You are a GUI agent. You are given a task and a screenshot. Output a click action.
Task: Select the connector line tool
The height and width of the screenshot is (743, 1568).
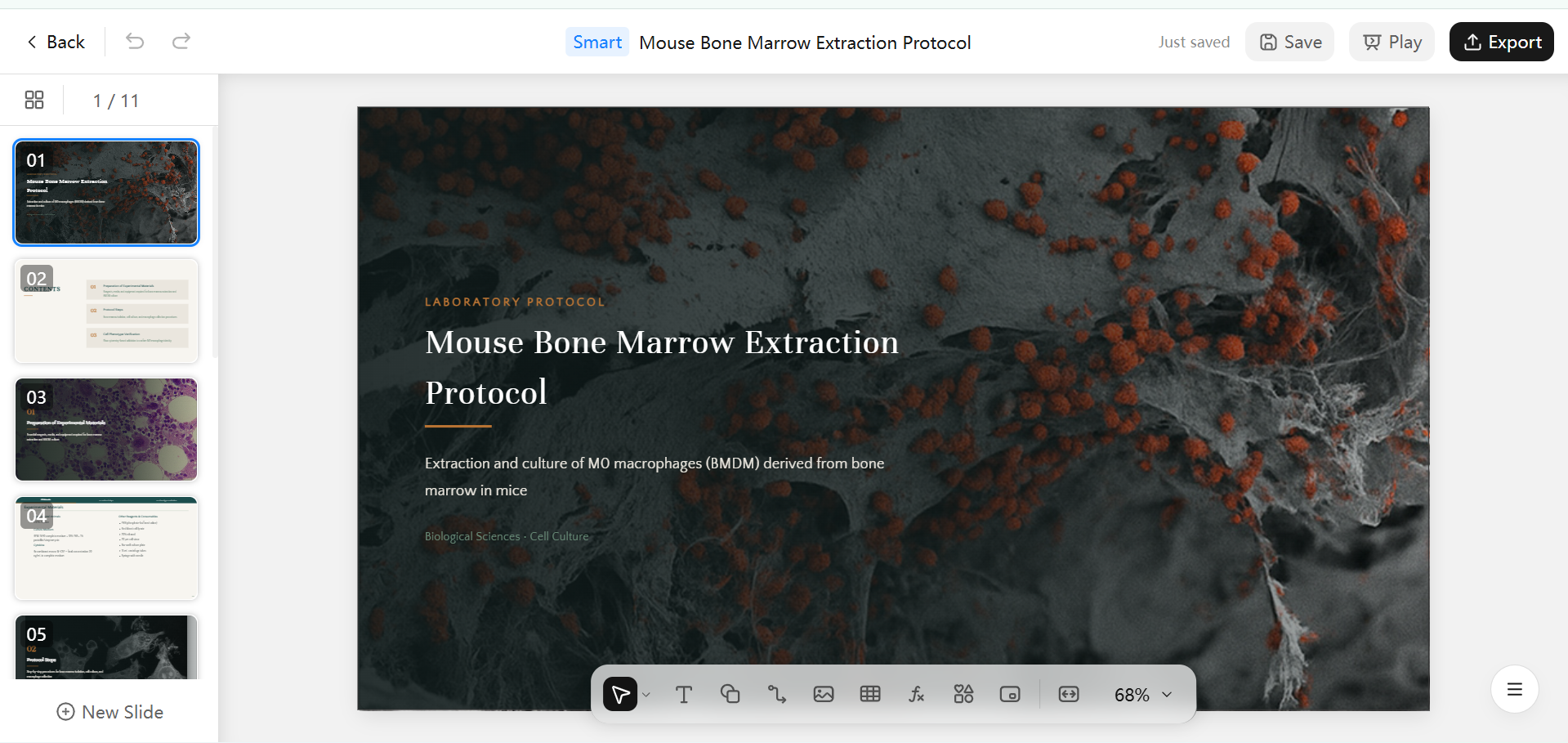(x=777, y=694)
